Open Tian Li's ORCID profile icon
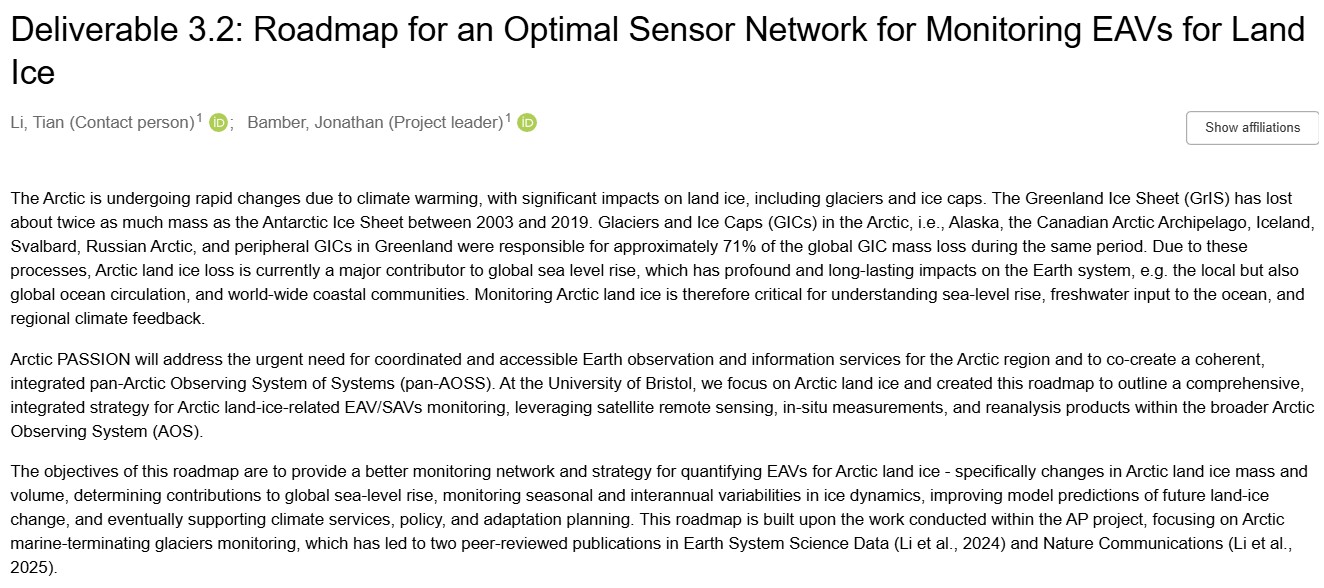1324x588 pixels. (x=218, y=123)
